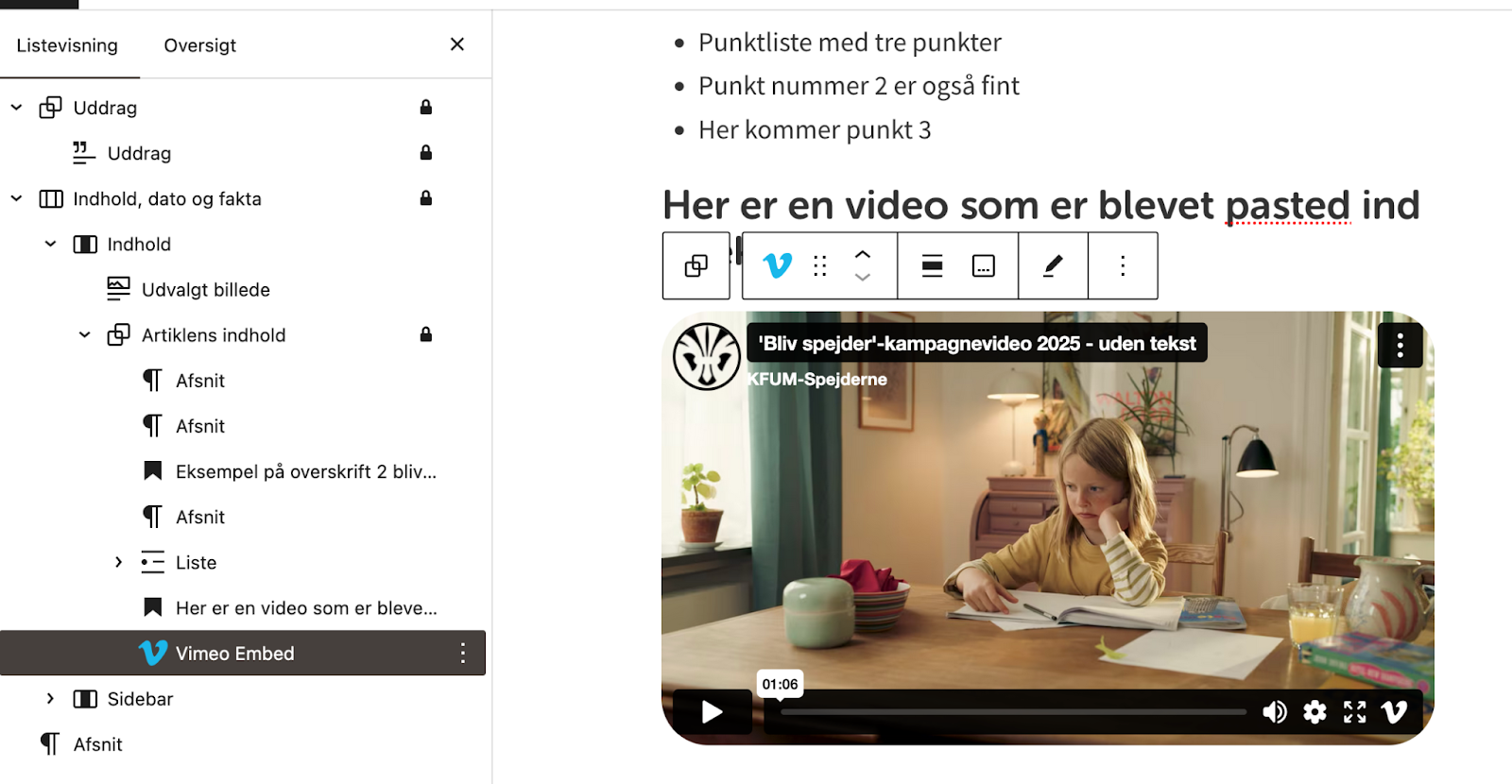Expand the Liste block in list view
Image resolution: width=1512 pixels, height=784 pixels.
click(118, 562)
